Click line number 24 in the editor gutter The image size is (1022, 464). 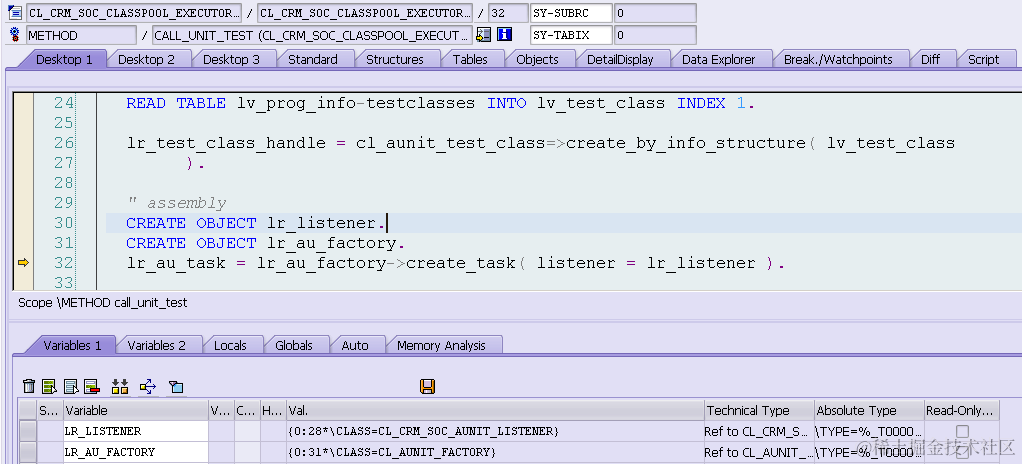(64, 103)
